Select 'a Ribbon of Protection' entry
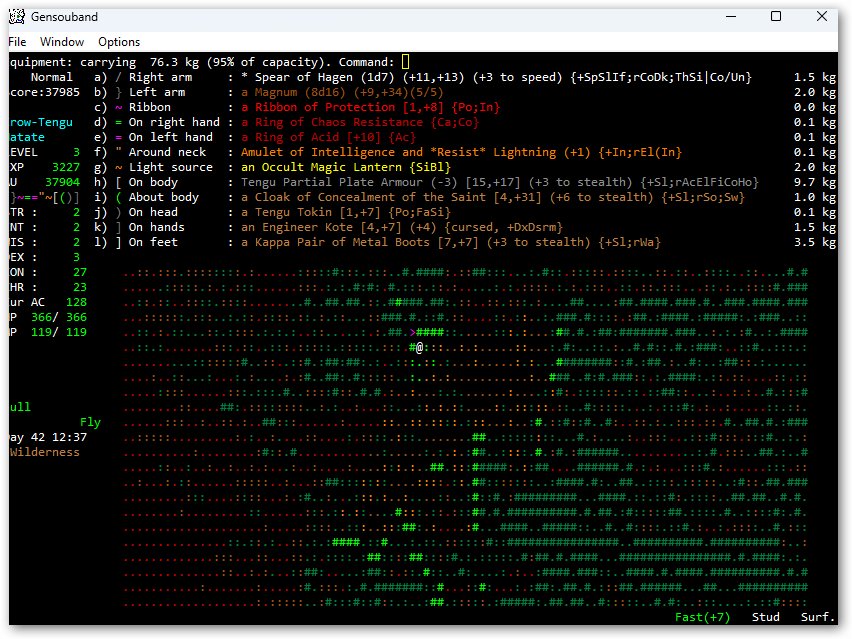Viewport: 852px width, 639px height. 370,107
